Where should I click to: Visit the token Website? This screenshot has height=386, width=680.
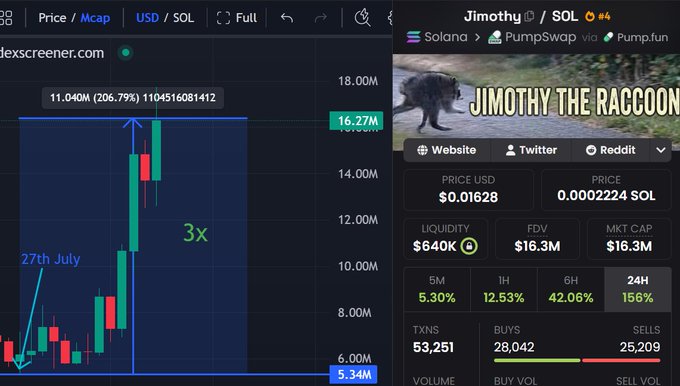pos(447,150)
